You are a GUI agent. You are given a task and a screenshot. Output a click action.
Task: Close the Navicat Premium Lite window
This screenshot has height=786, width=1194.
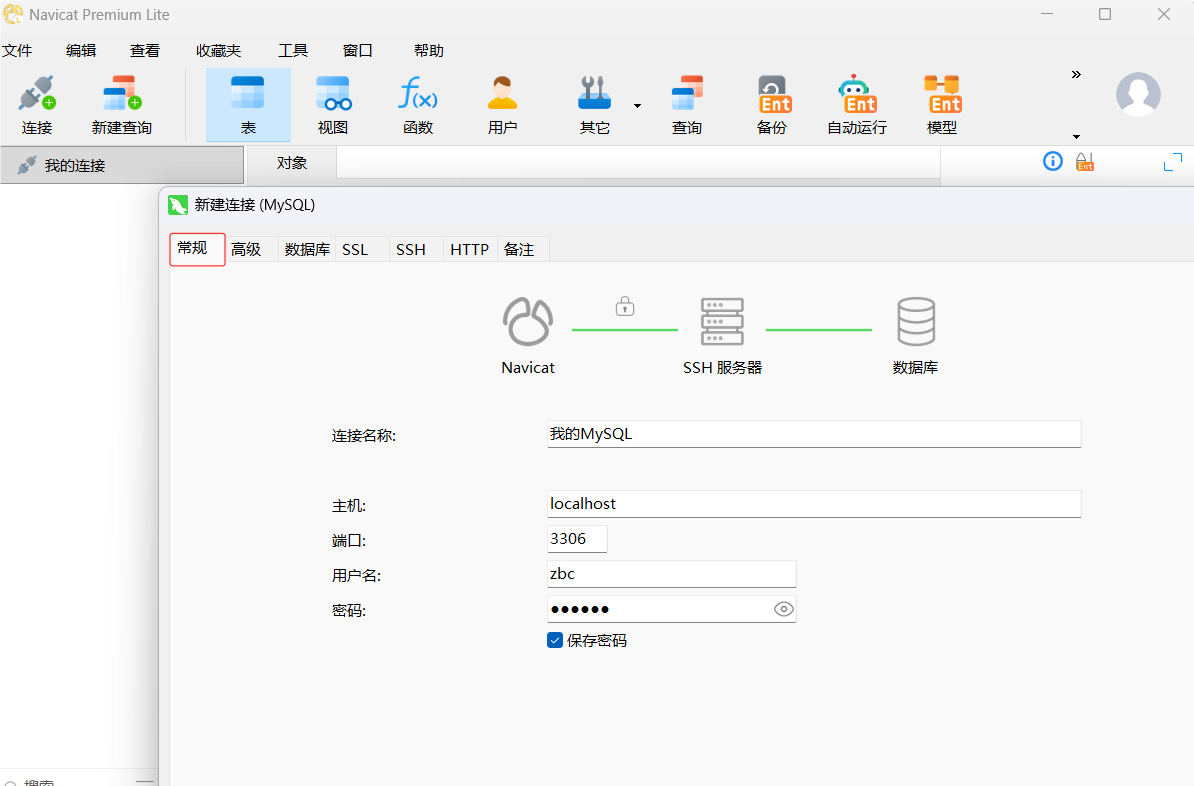click(1164, 14)
